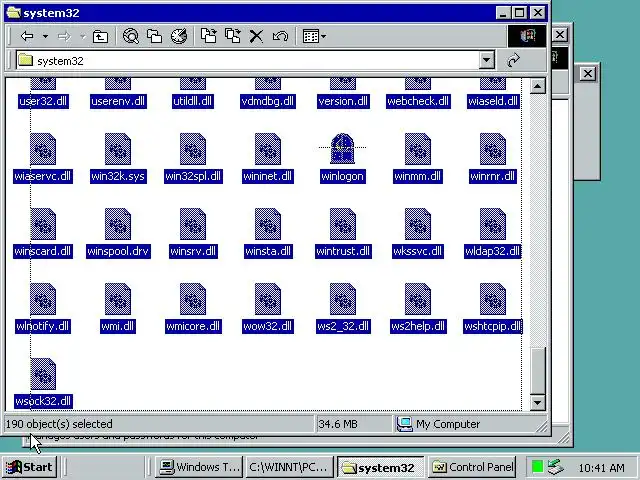The height and width of the screenshot is (480, 640).
Task: Click the wkssvc.dll file name
Action: point(418,251)
